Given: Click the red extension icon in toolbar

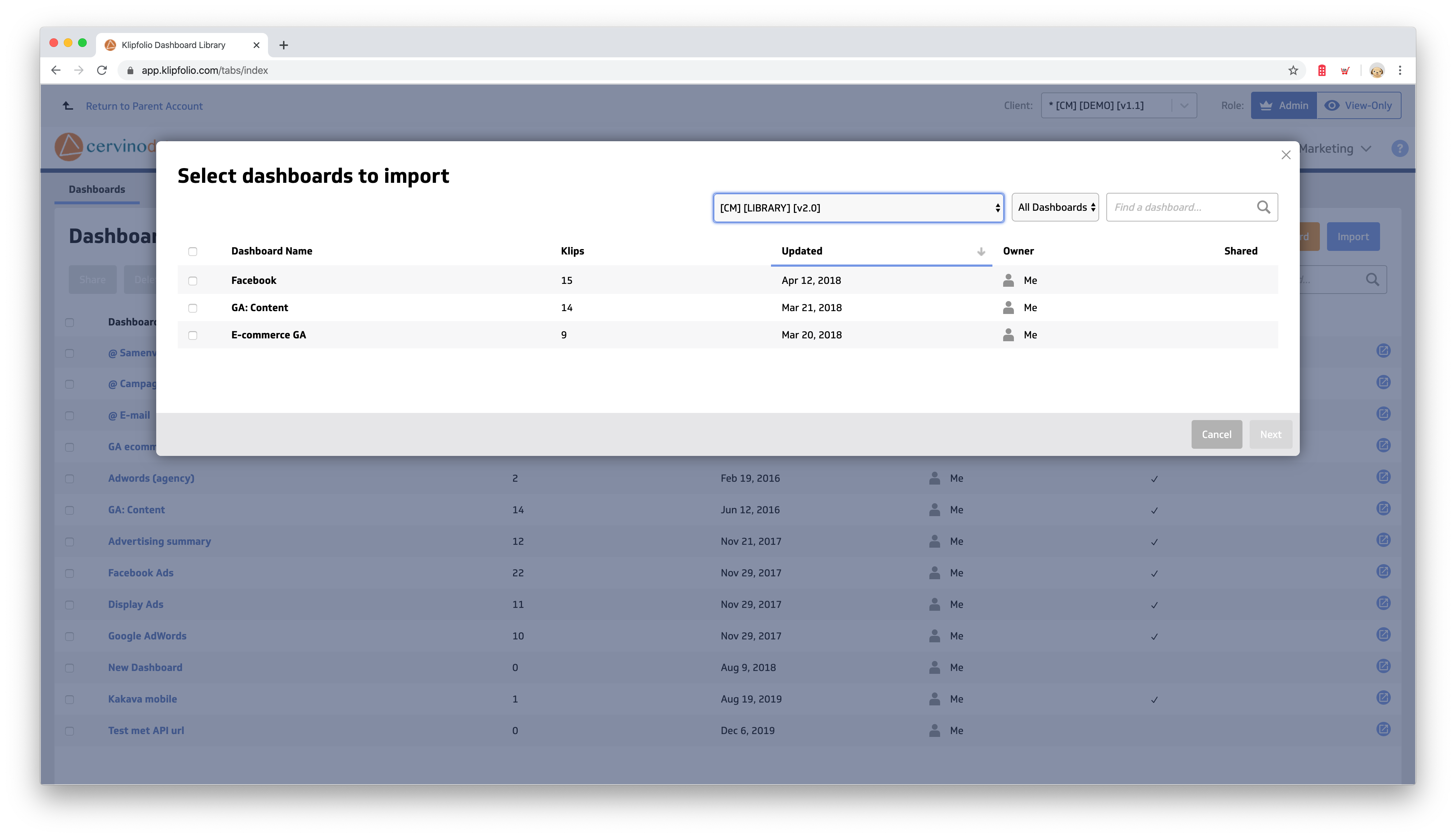Looking at the screenshot, I should [1321, 70].
